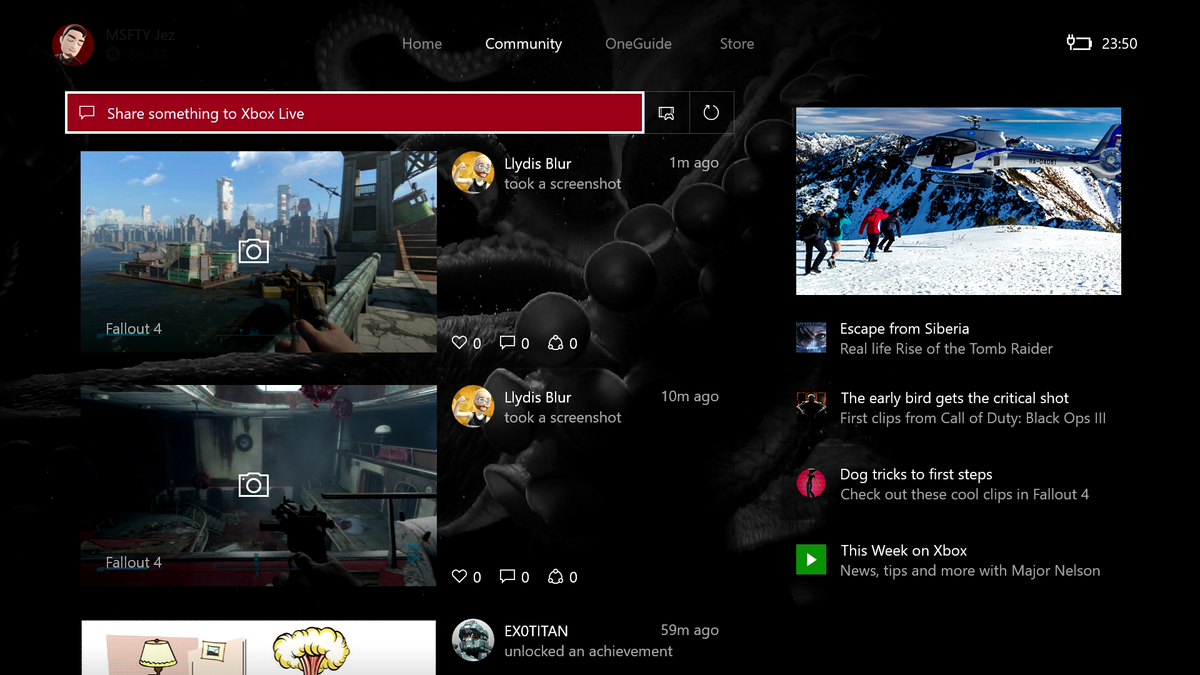Go to the Store tab
This screenshot has height=675, width=1200.
pyautogui.click(x=736, y=43)
